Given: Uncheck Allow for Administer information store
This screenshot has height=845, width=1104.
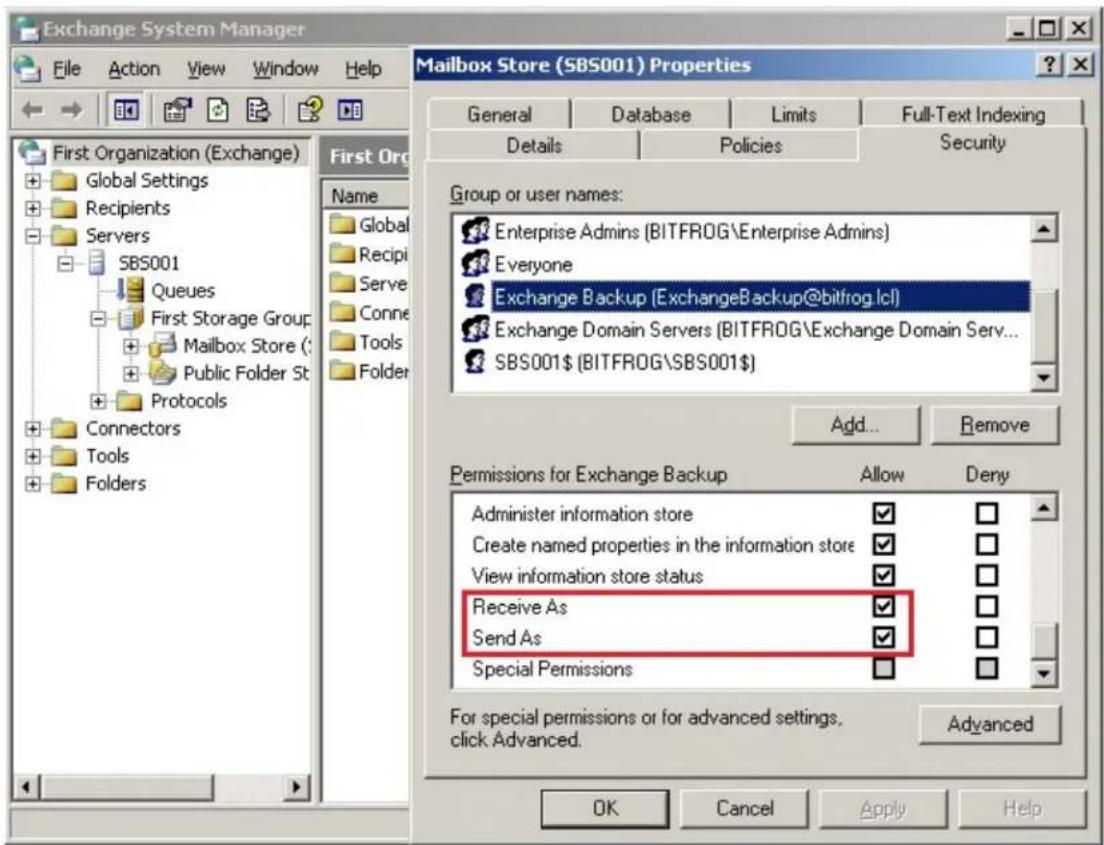Looking at the screenshot, I should click(884, 513).
